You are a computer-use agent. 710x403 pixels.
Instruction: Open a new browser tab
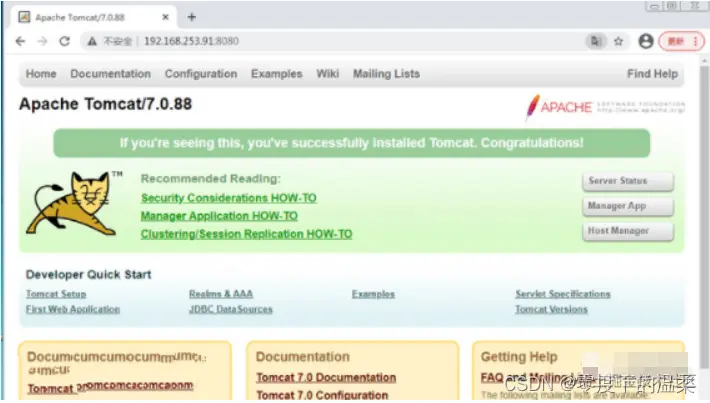[192, 17]
